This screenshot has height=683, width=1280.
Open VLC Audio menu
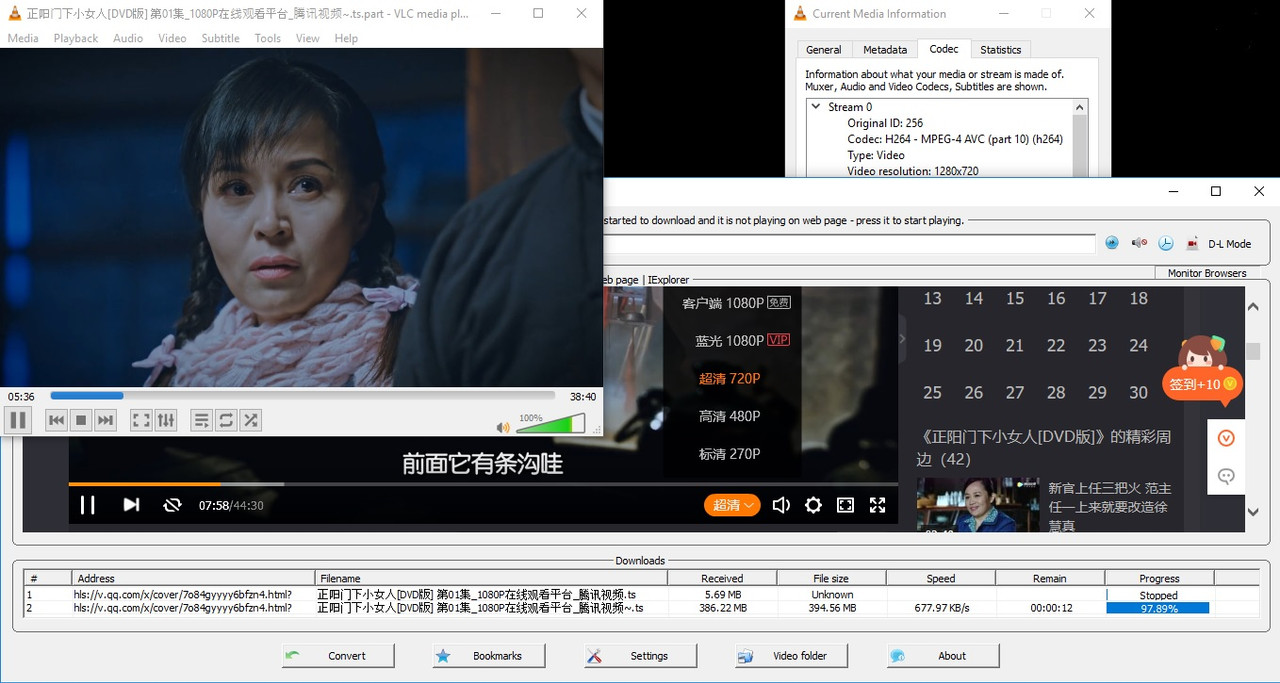click(128, 38)
